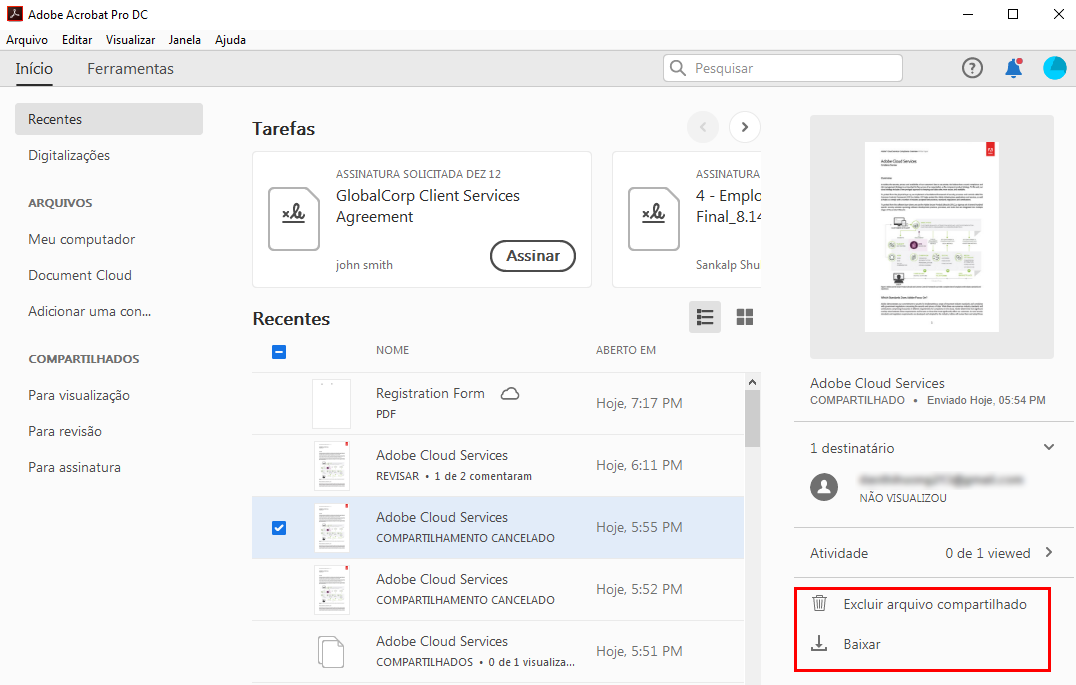Click the recipient avatar icon
This screenshot has width=1076, height=685.
pyautogui.click(x=824, y=487)
